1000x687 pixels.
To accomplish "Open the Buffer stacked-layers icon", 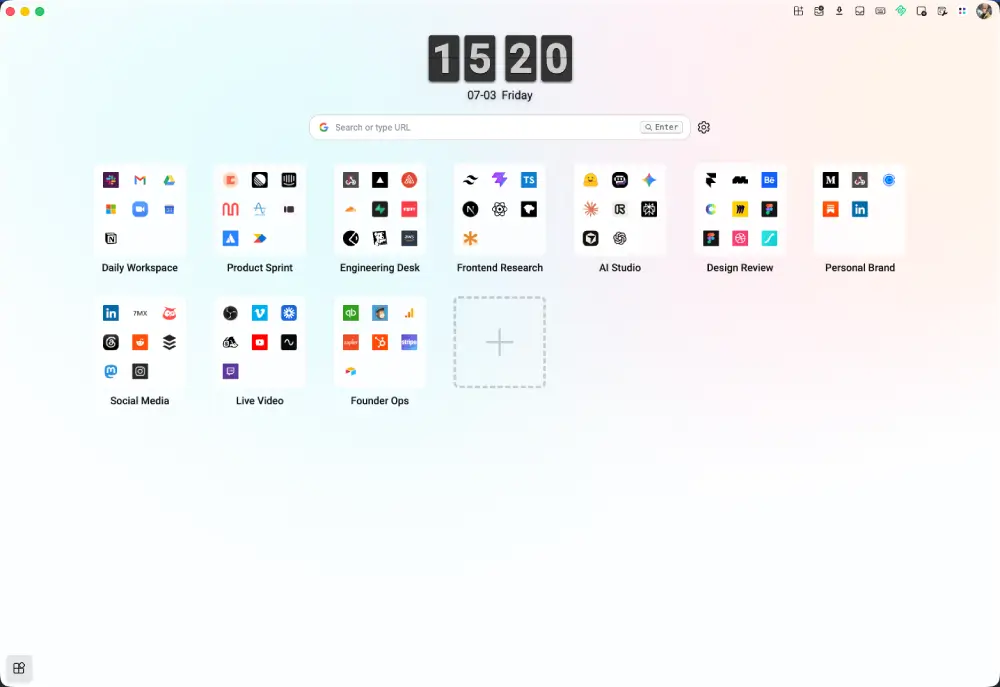I will click(x=169, y=343).
